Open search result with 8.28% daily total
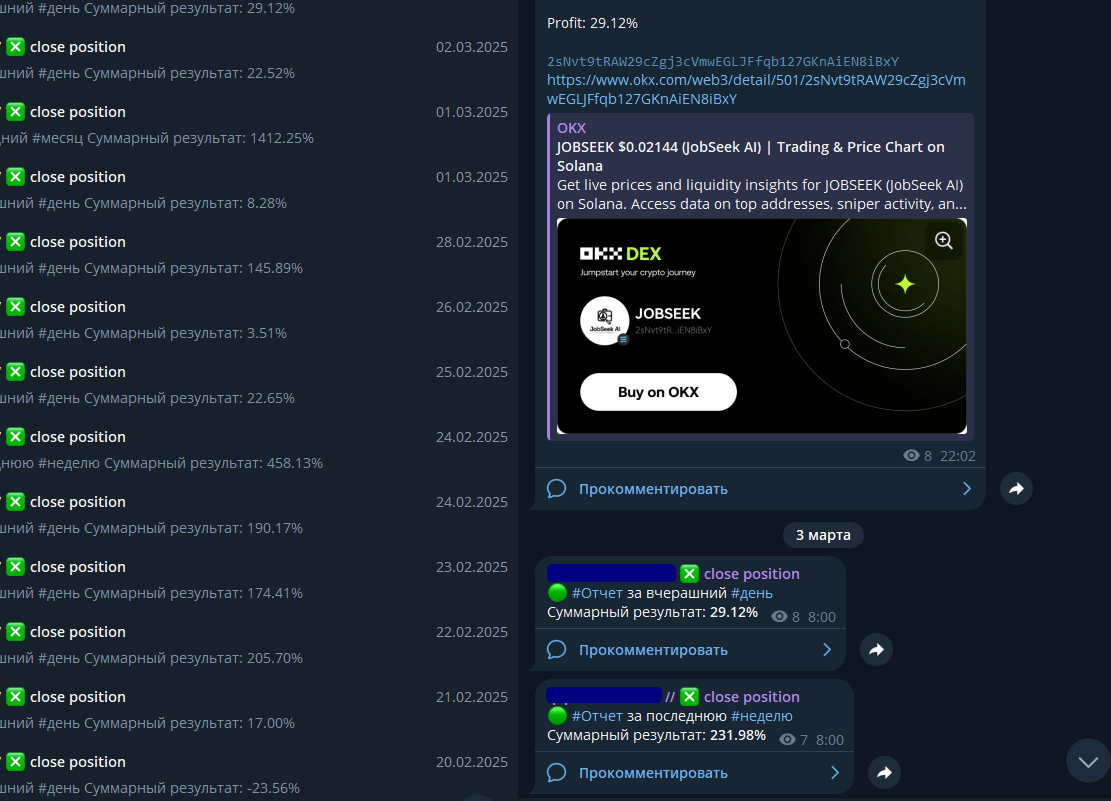 pyautogui.click(x=259, y=189)
